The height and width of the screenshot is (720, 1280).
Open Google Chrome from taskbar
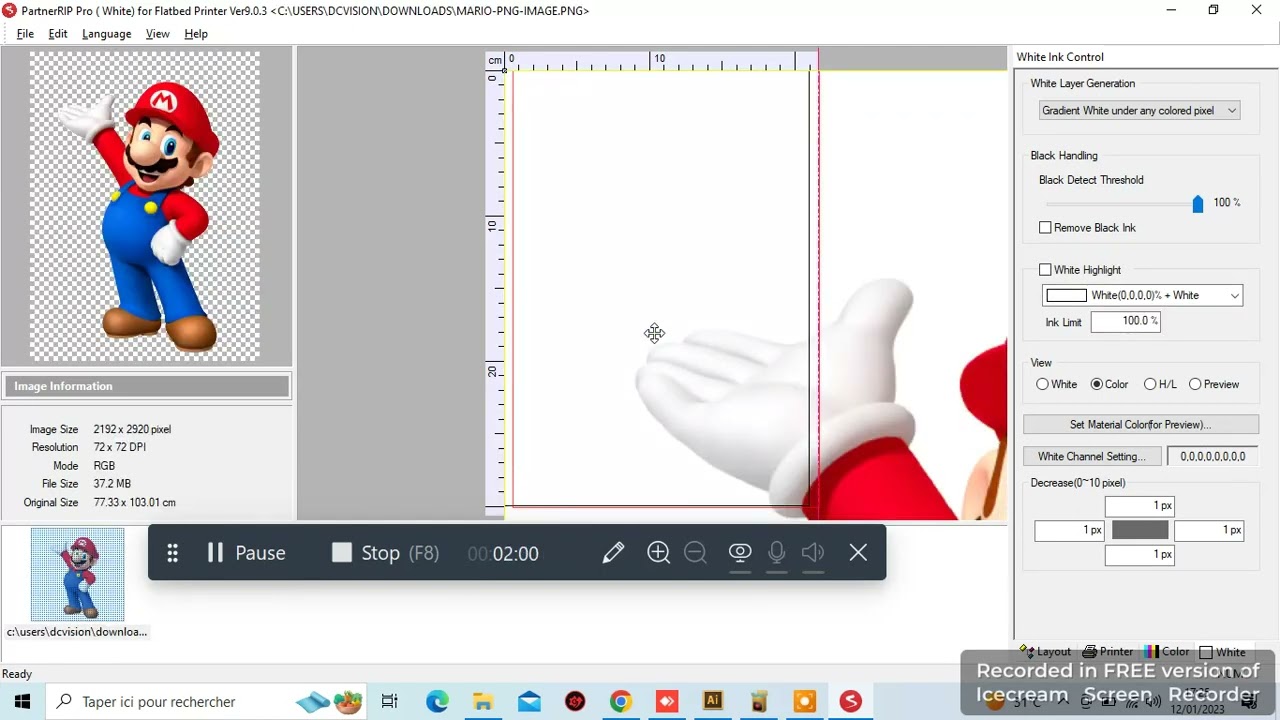[621, 702]
